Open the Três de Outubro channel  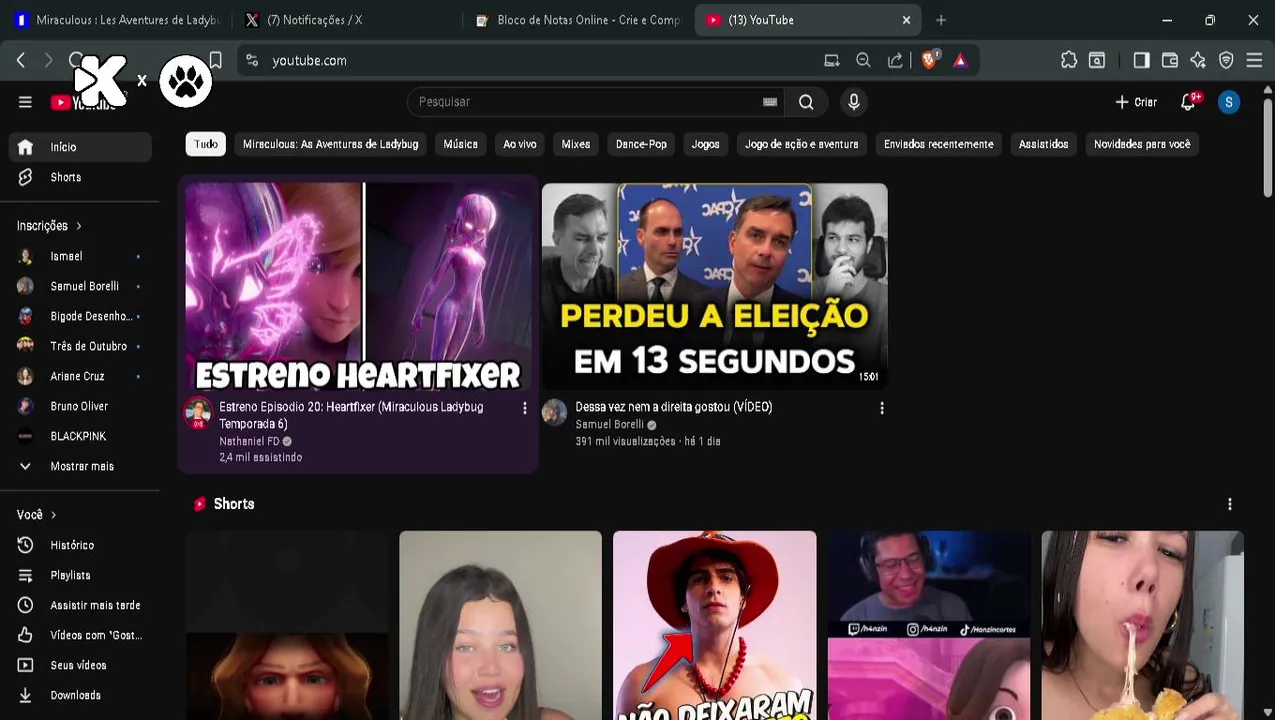pyautogui.click(x=80, y=346)
